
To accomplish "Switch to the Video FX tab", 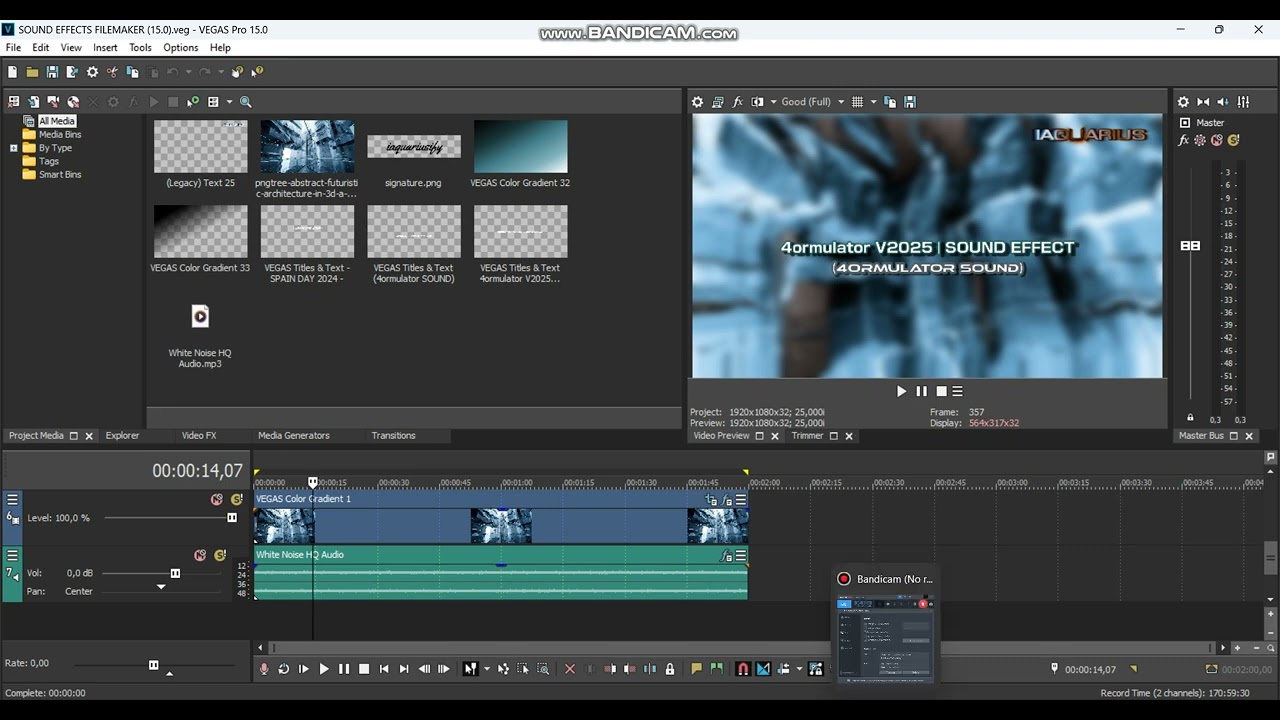I will click(x=199, y=436).
